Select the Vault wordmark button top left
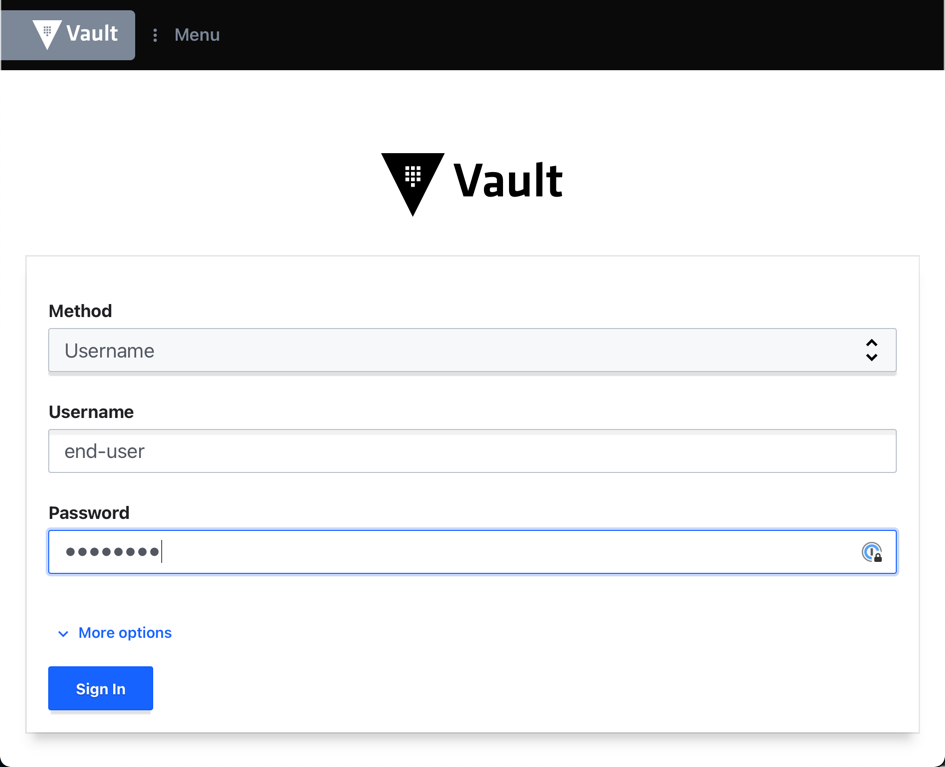The height and width of the screenshot is (767, 945). [67, 35]
